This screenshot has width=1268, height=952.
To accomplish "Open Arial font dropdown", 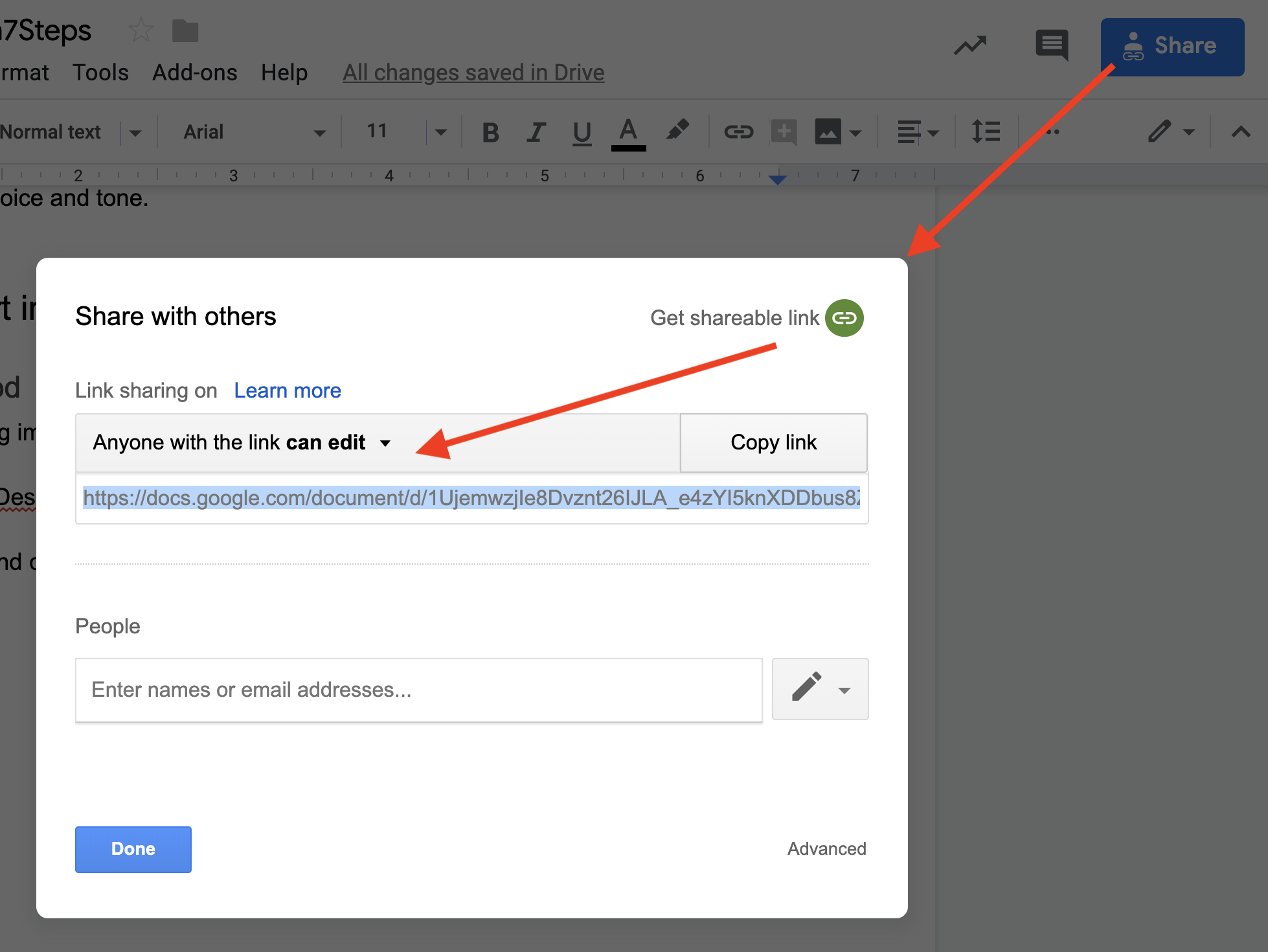I will click(254, 133).
